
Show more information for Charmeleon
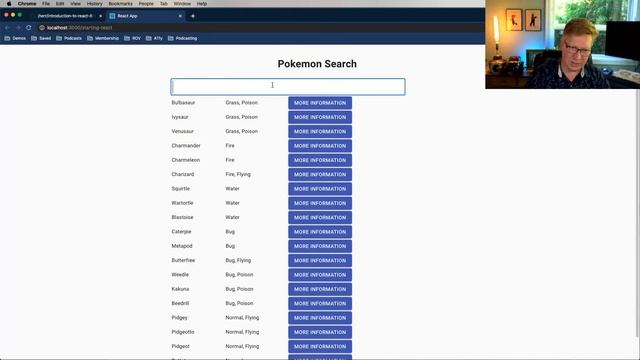pos(320,160)
